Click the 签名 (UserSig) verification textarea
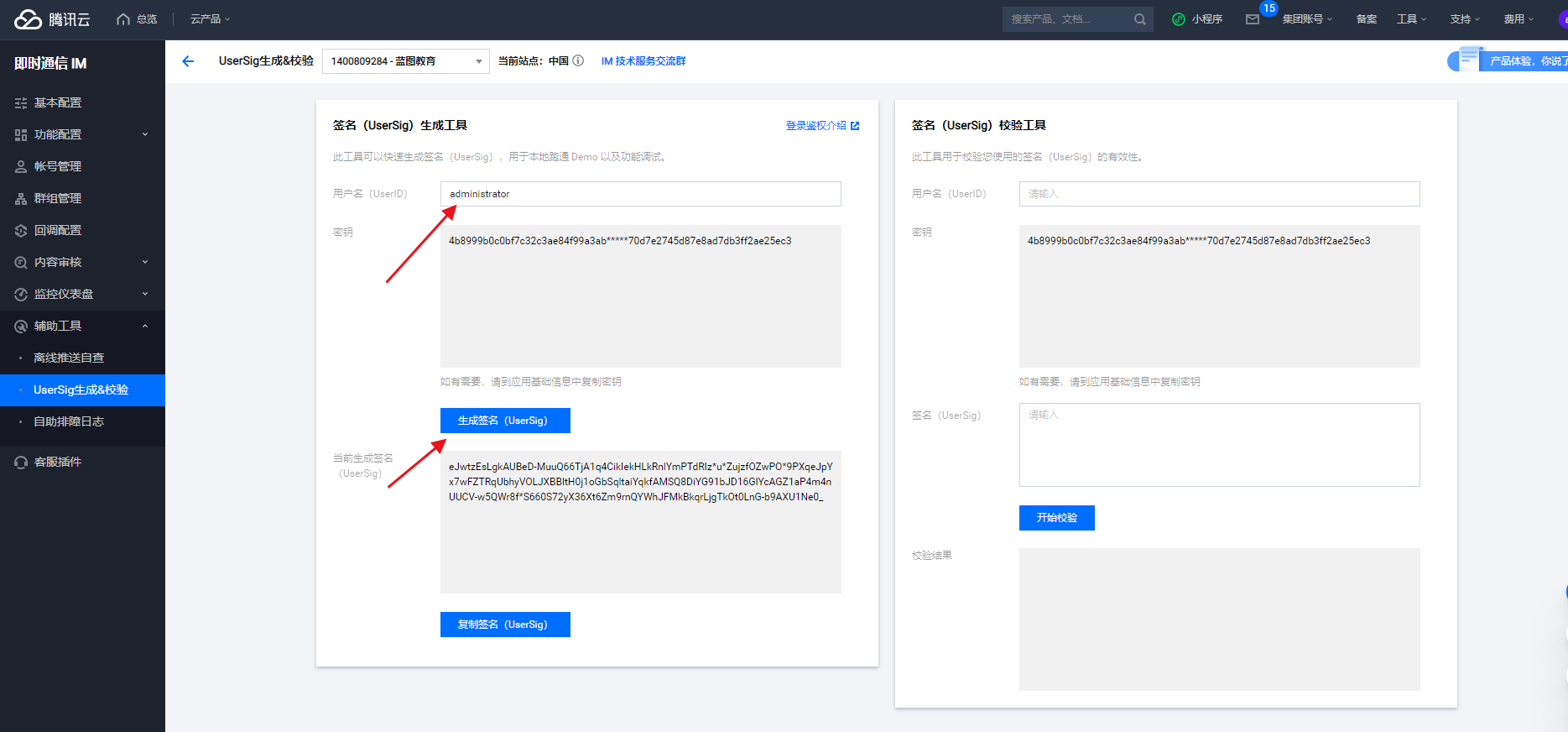The width and height of the screenshot is (1568, 732). click(x=1220, y=445)
